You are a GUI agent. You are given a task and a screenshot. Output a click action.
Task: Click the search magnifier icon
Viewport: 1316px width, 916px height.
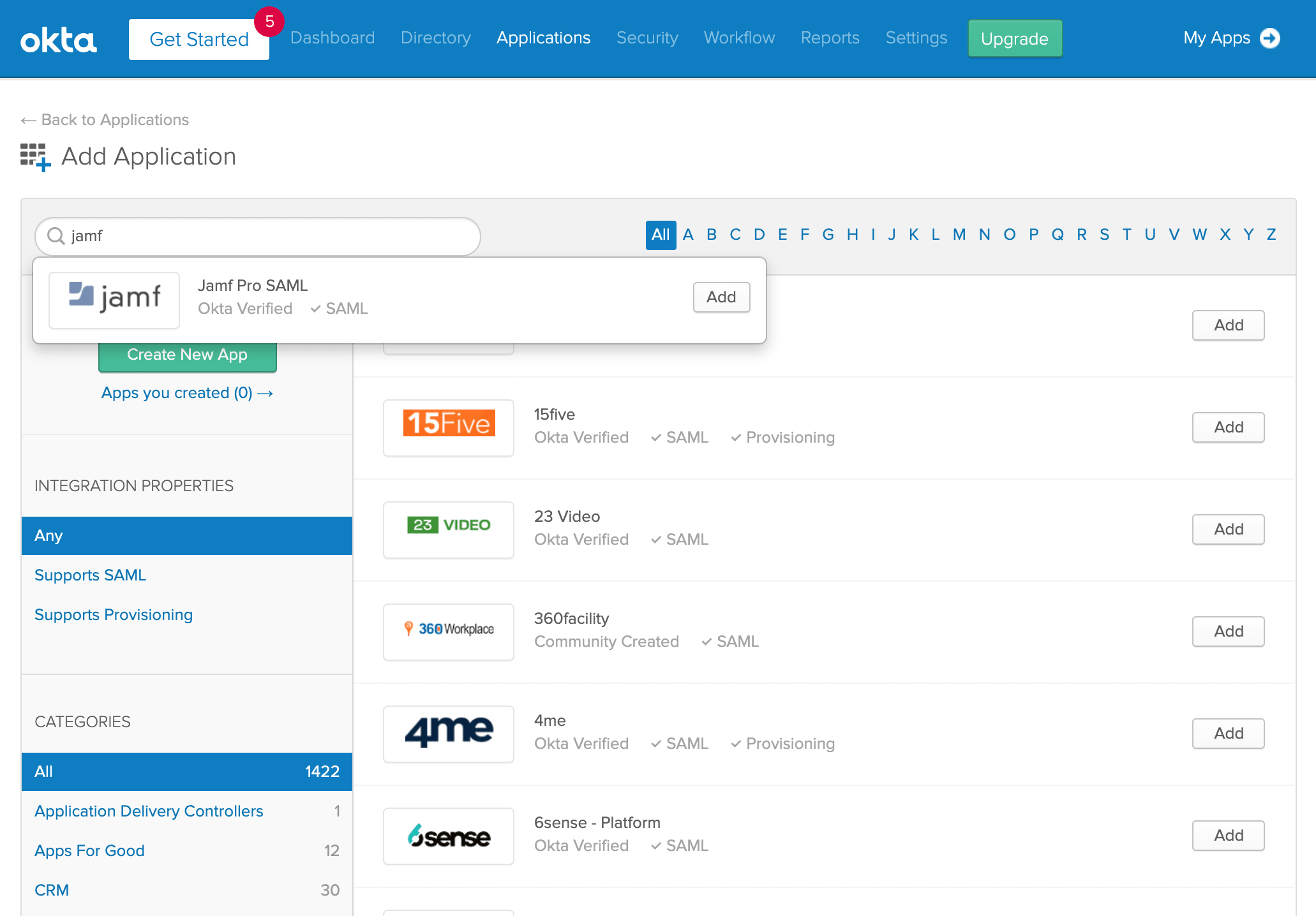pyautogui.click(x=56, y=236)
